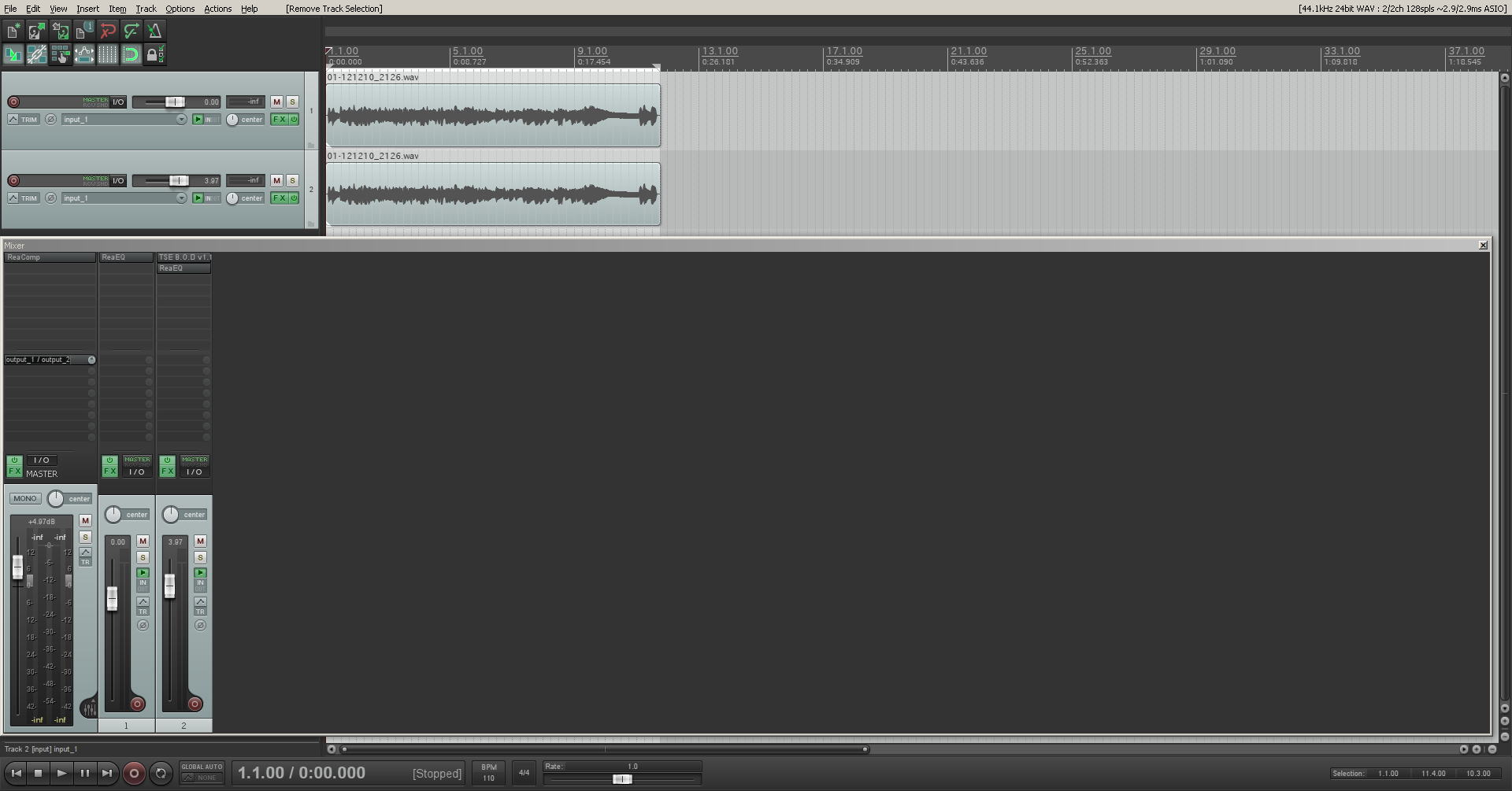Screen dimensions: 1512x791
Task: Click the playback Rate slider handle
Action: click(621, 779)
